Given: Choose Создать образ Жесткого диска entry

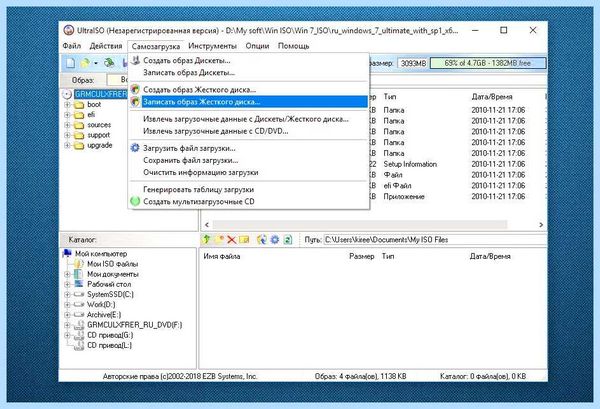Looking at the screenshot, I should tap(249, 90).
